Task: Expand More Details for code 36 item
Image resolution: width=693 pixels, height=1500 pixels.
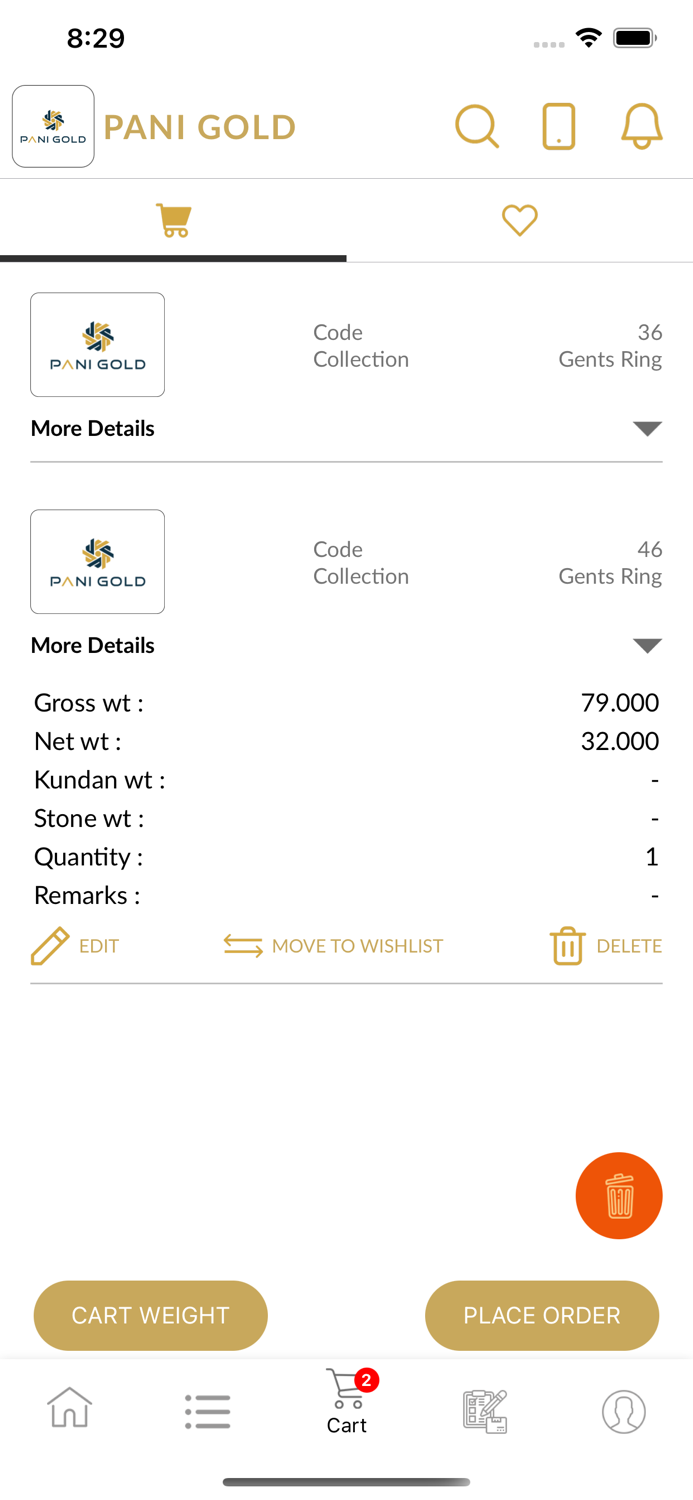Action: [x=93, y=428]
